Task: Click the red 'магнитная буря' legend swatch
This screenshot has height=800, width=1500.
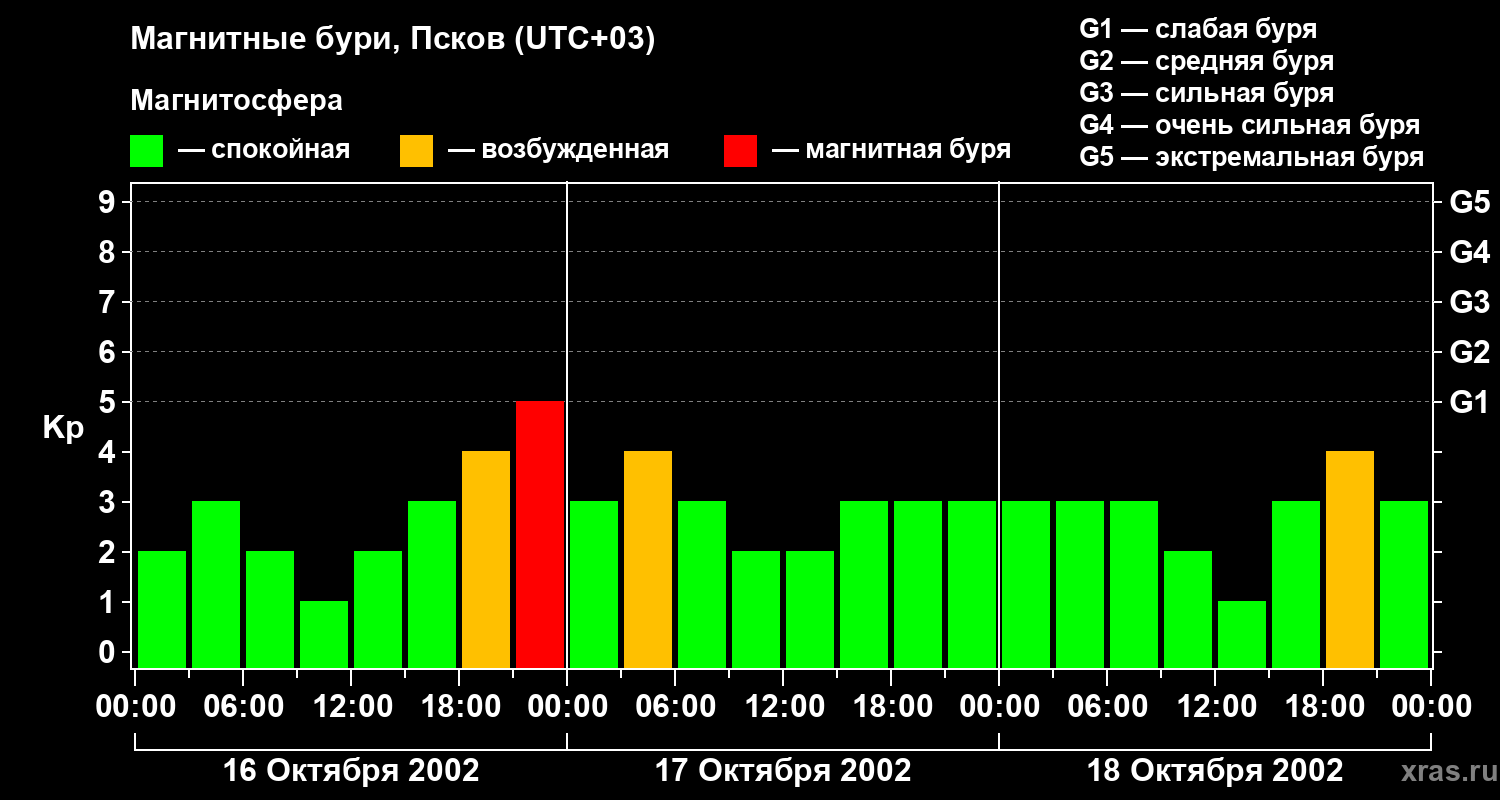Action: point(741,151)
